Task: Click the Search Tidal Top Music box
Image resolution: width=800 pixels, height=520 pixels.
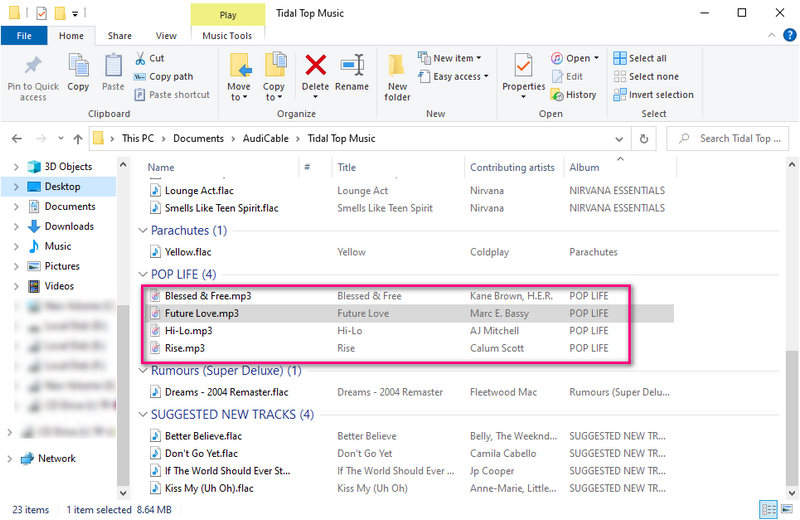Action: point(728,138)
